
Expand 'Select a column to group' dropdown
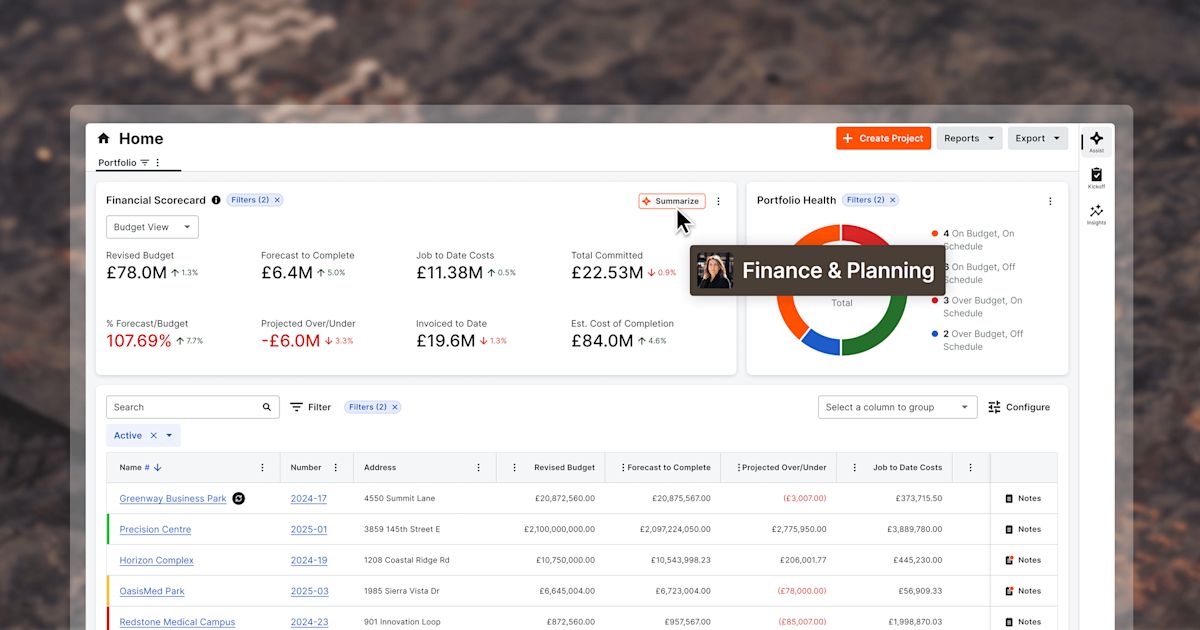(x=897, y=407)
